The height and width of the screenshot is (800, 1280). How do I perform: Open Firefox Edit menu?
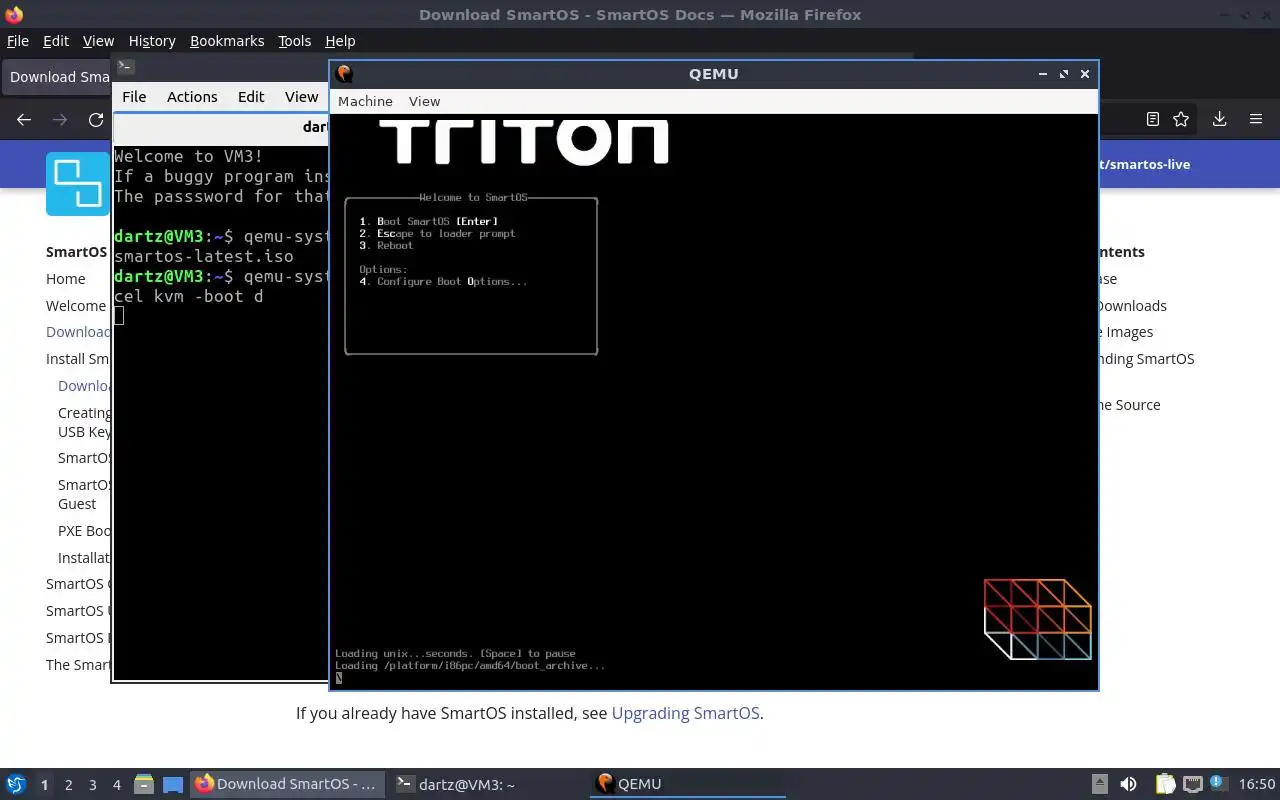point(56,41)
